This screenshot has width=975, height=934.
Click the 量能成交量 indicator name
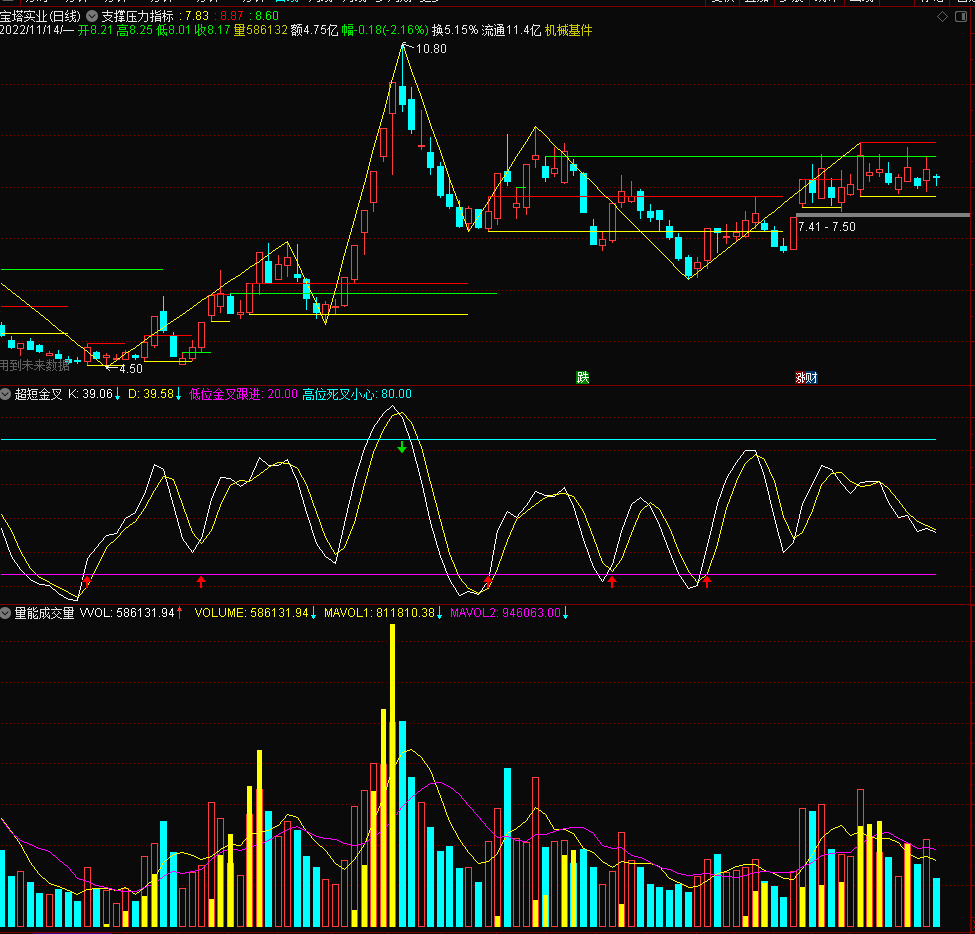pos(44,613)
